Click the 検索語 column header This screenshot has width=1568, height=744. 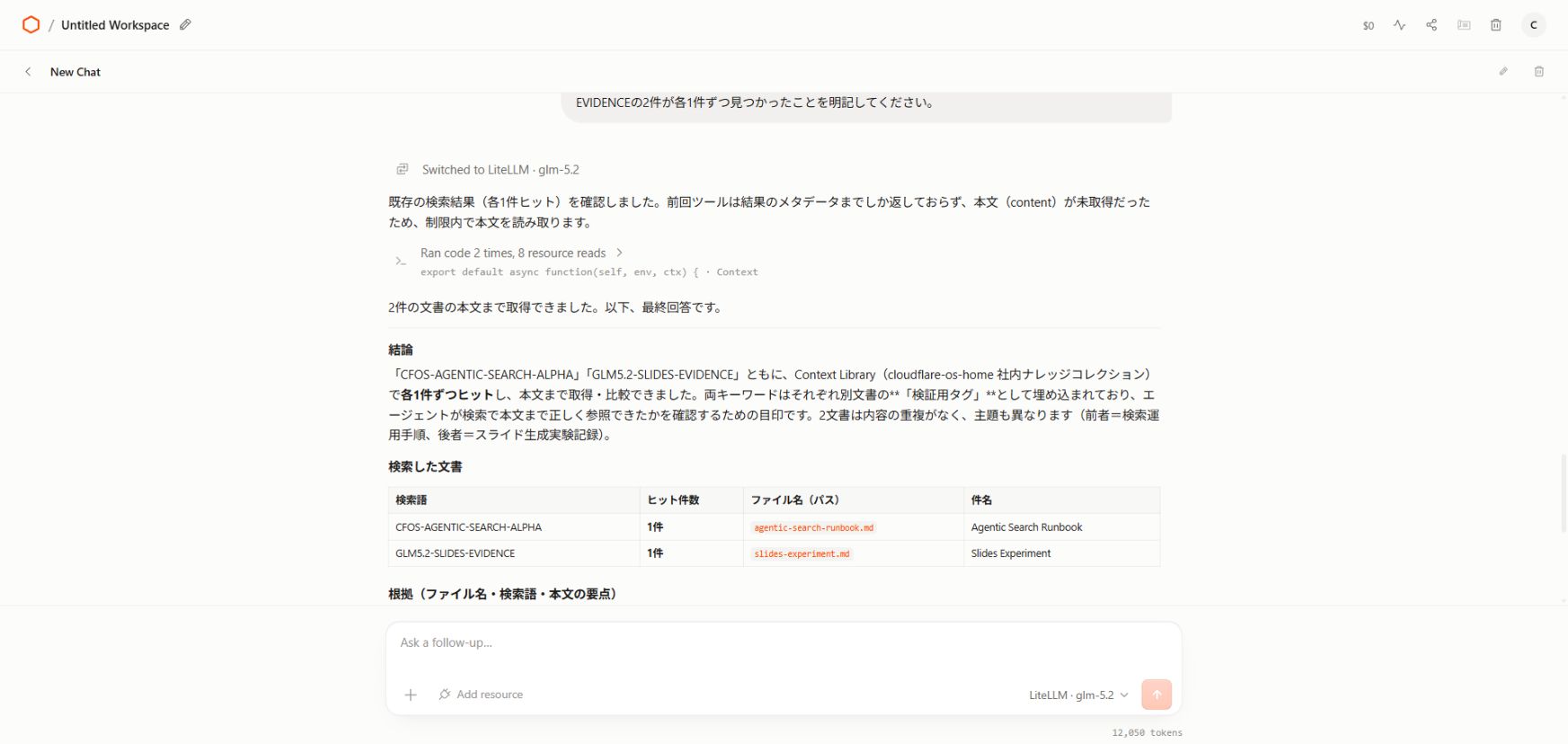514,500
